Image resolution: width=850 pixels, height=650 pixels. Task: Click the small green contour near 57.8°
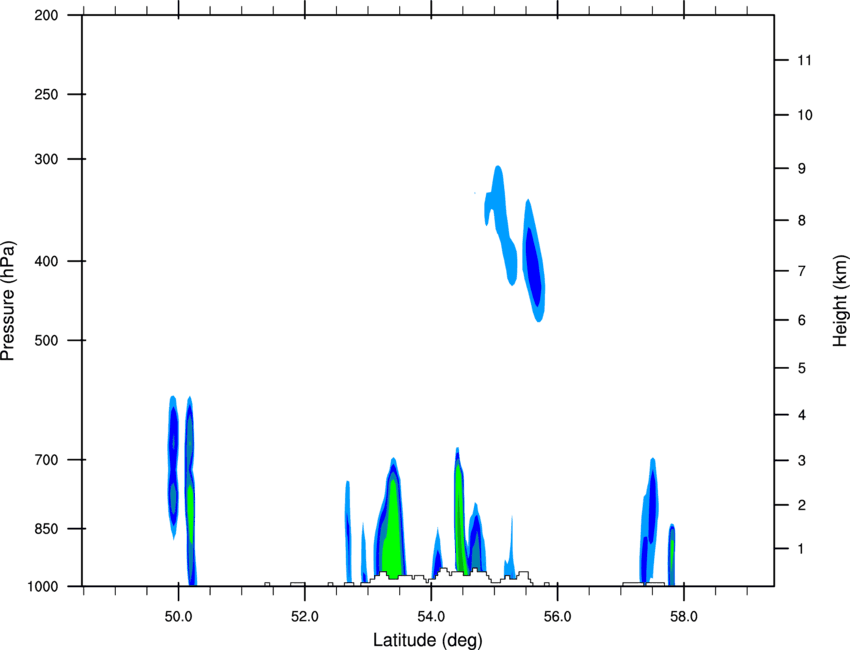coord(672,556)
